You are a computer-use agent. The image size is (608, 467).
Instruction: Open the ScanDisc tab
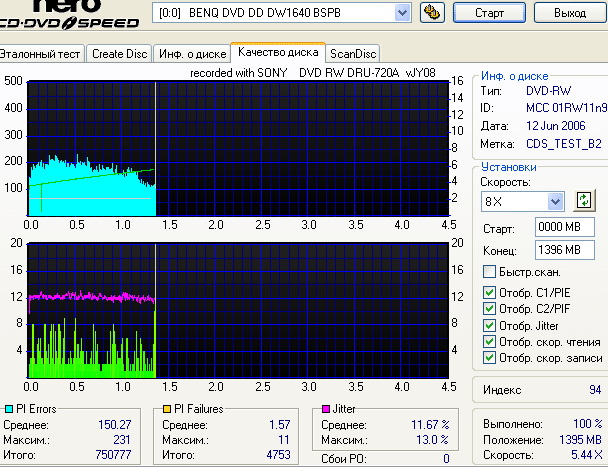[353, 54]
